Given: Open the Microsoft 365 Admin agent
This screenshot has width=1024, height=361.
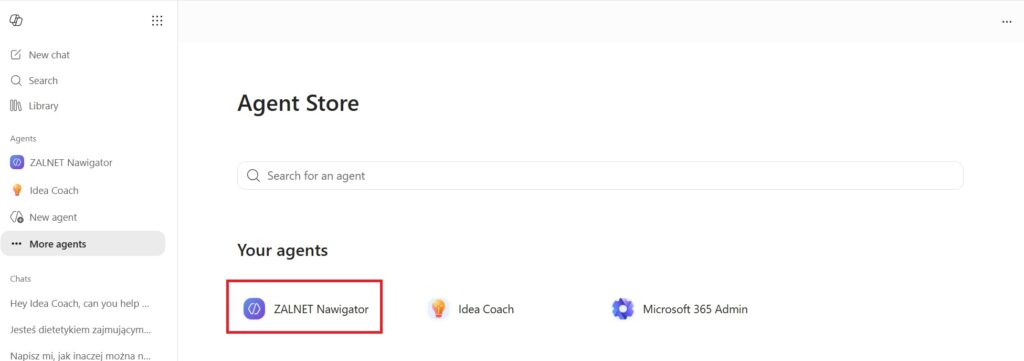Looking at the screenshot, I should (680, 309).
